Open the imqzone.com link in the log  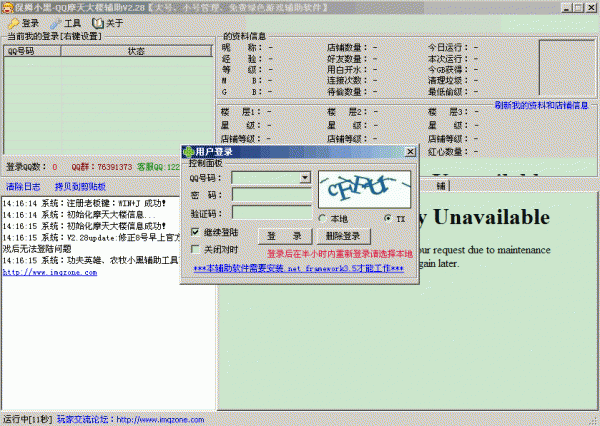pos(50,273)
